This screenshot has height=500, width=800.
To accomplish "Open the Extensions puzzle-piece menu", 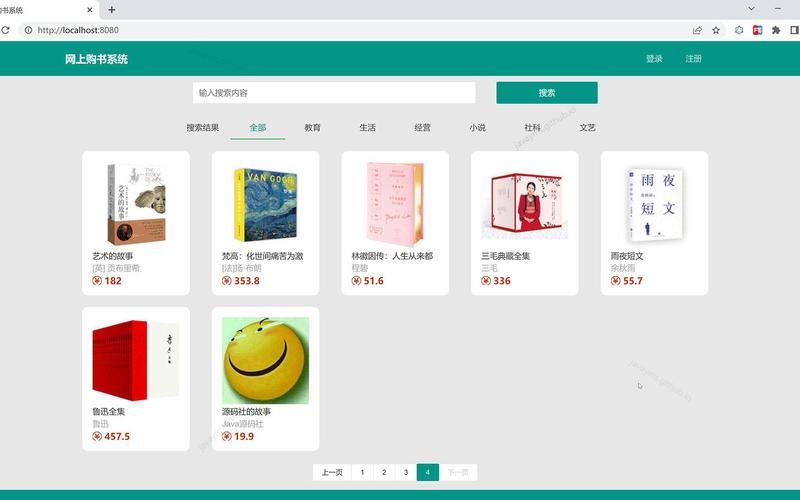I will (776, 30).
